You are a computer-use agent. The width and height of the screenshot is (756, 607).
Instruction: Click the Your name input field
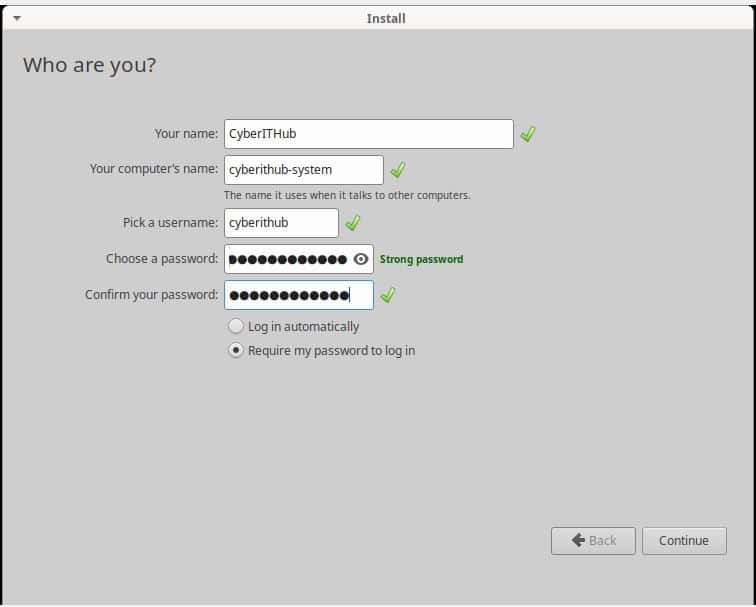coord(369,134)
